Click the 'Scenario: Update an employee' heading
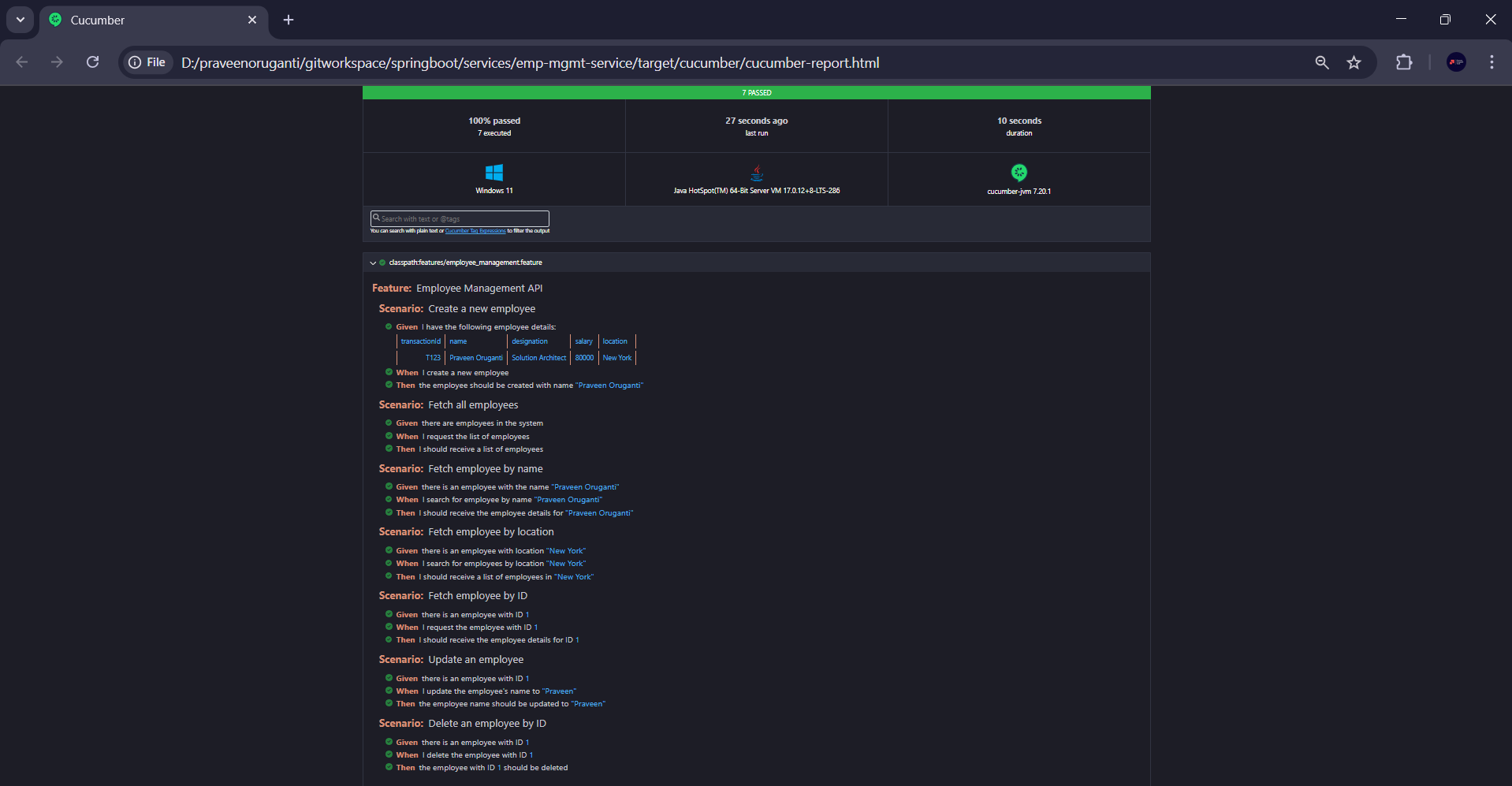The width and height of the screenshot is (1512, 786). [451, 660]
